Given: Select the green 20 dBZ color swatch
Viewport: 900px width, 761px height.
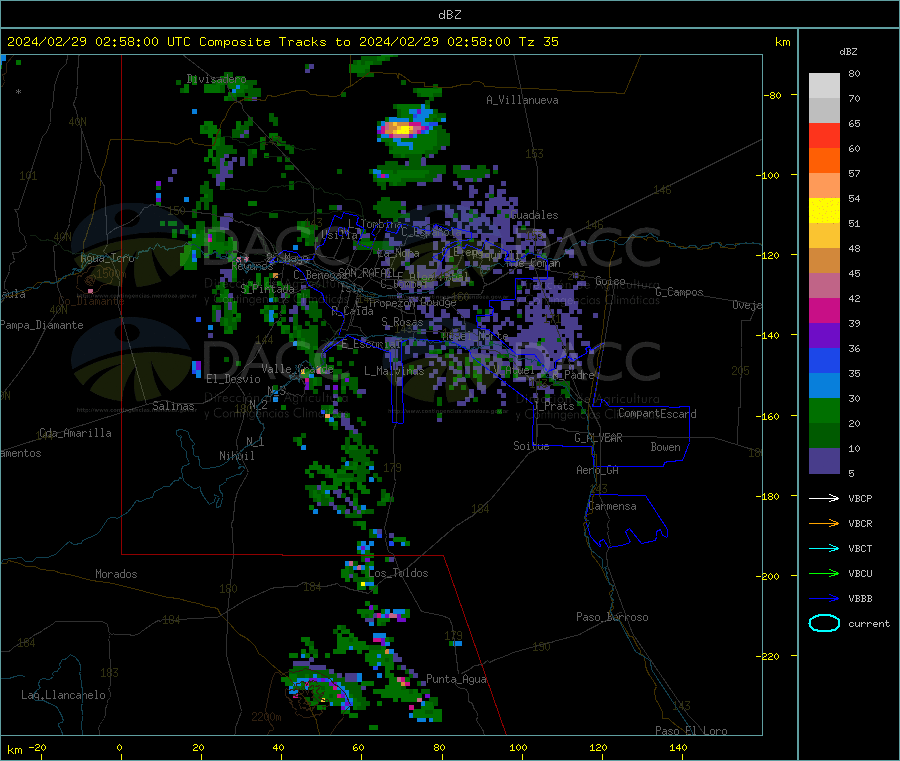Looking at the screenshot, I should 824,410.
